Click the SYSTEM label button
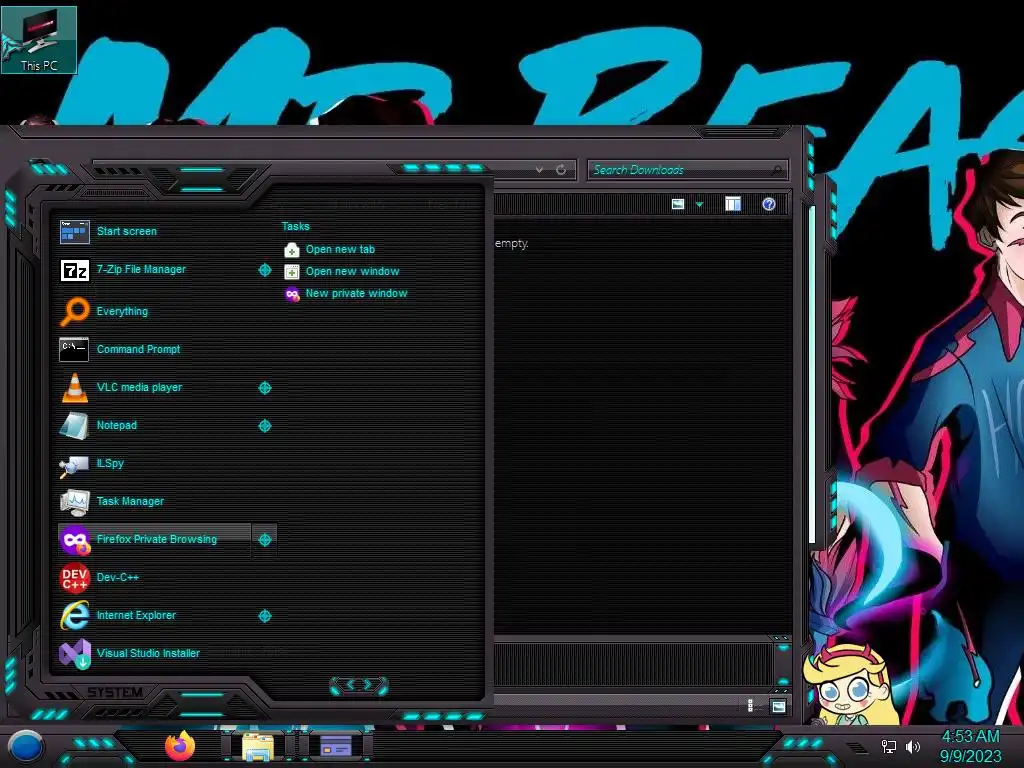1024x768 pixels. pos(115,692)
